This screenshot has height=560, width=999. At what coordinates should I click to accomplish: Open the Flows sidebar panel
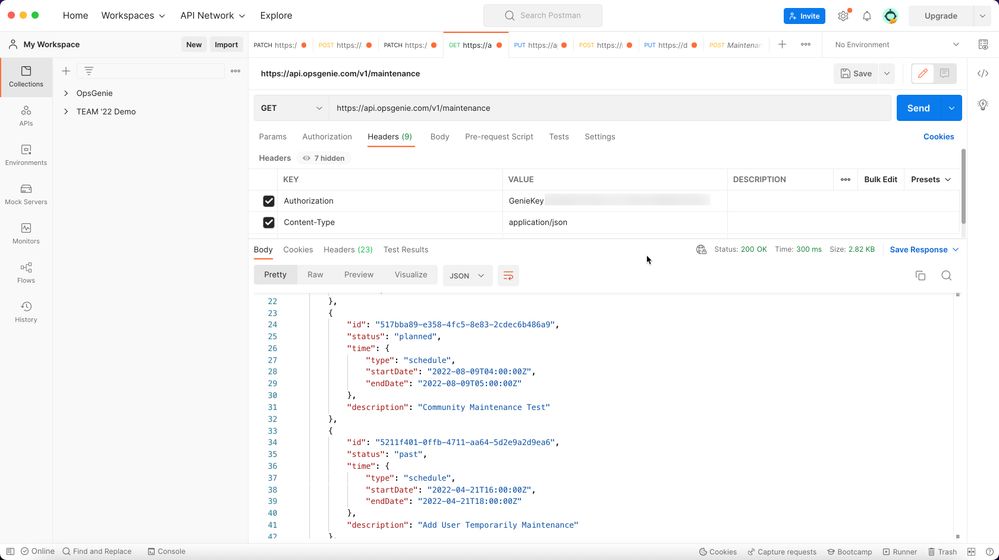tap(25, 273)
